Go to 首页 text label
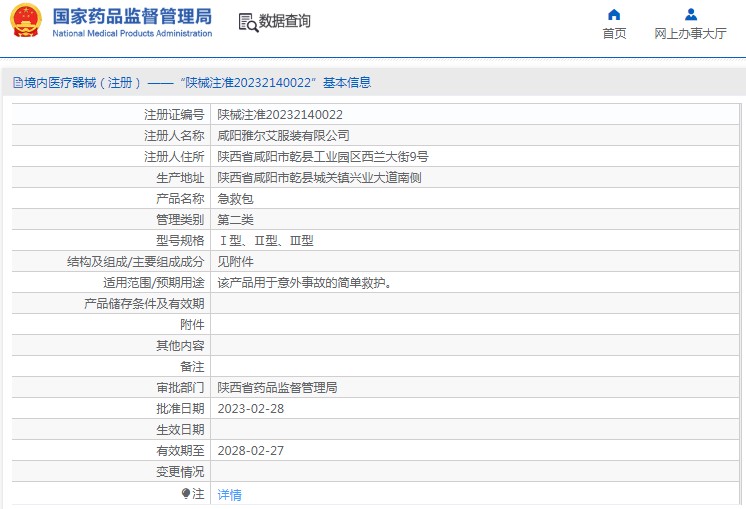Viewport: 746px width, 509px height. coord(614,33)
